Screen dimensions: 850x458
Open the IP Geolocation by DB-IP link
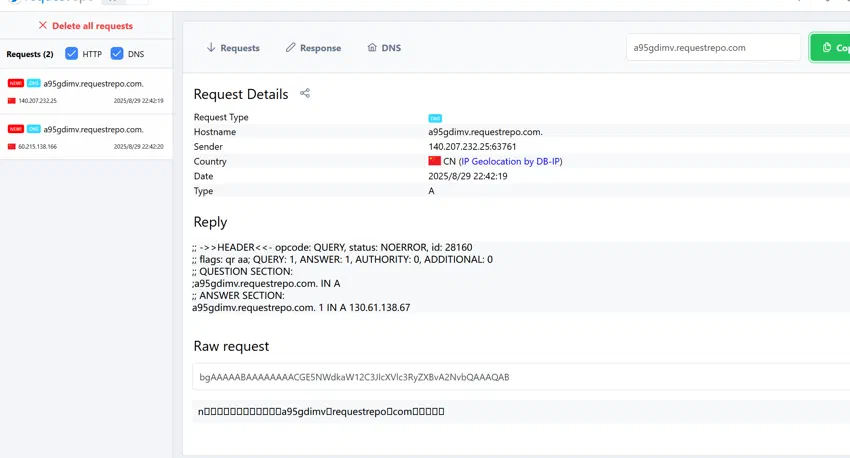click(511, 162)
